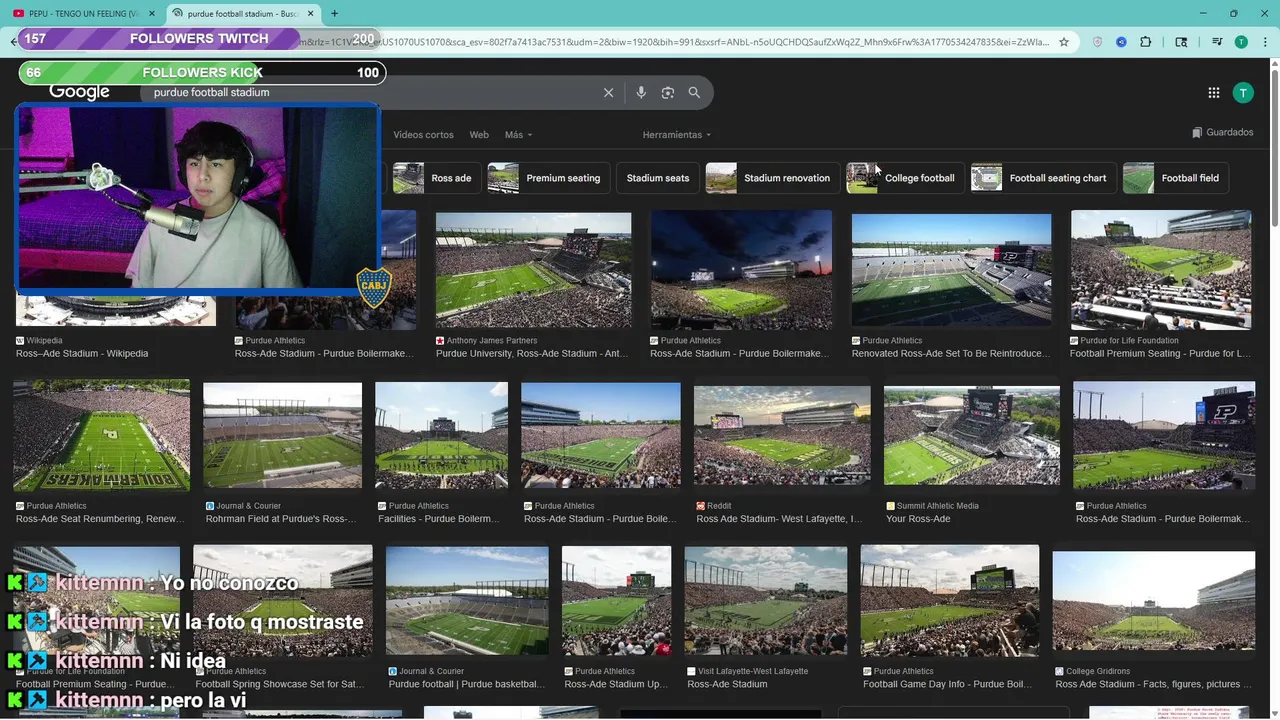This screenshot has width=1280, height=720.
Task: Go back with the browser back arrow
Action: pyautogui.click(x=14, y=42)
